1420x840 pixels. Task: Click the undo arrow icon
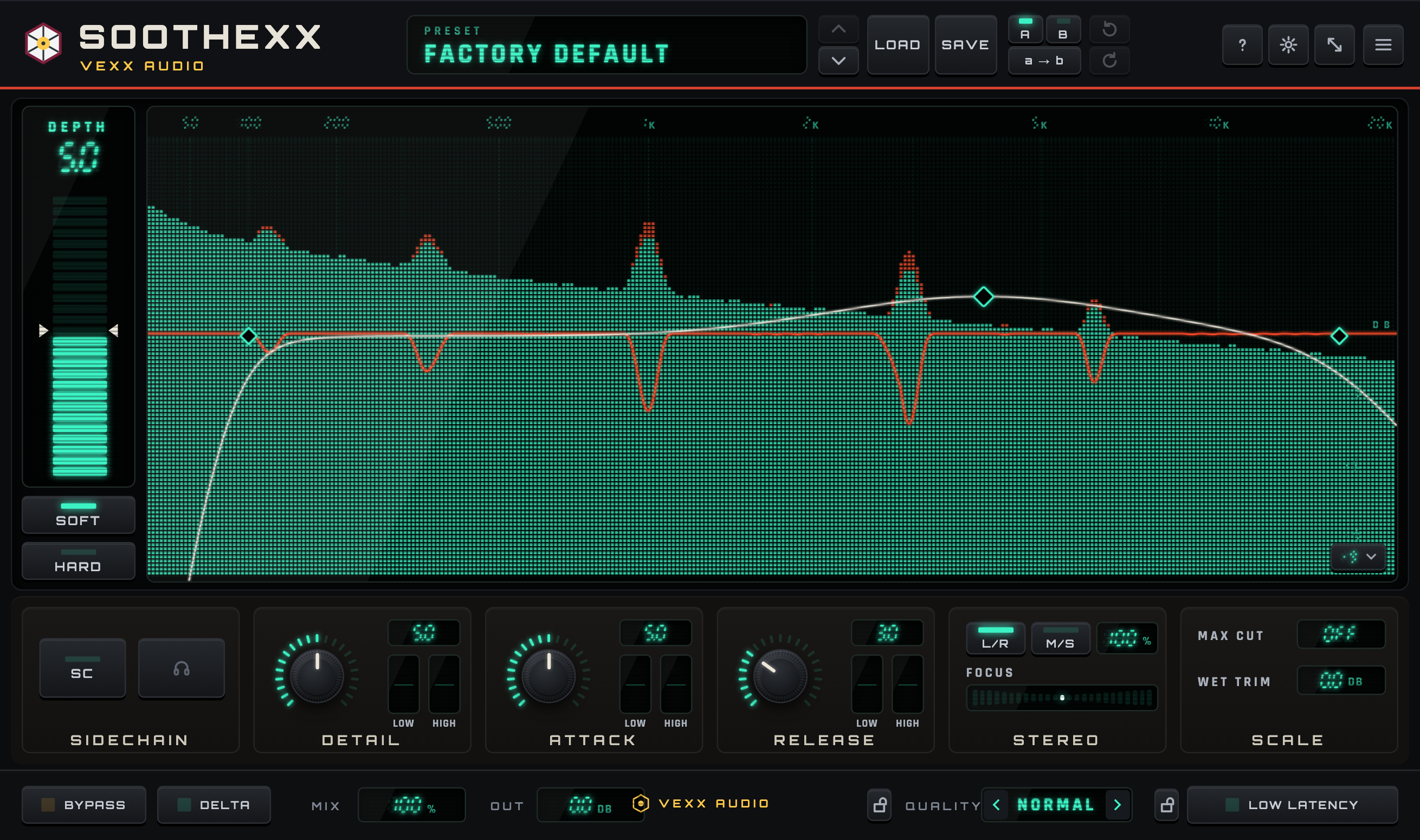pyautogui.click(x=1109, y=29)
